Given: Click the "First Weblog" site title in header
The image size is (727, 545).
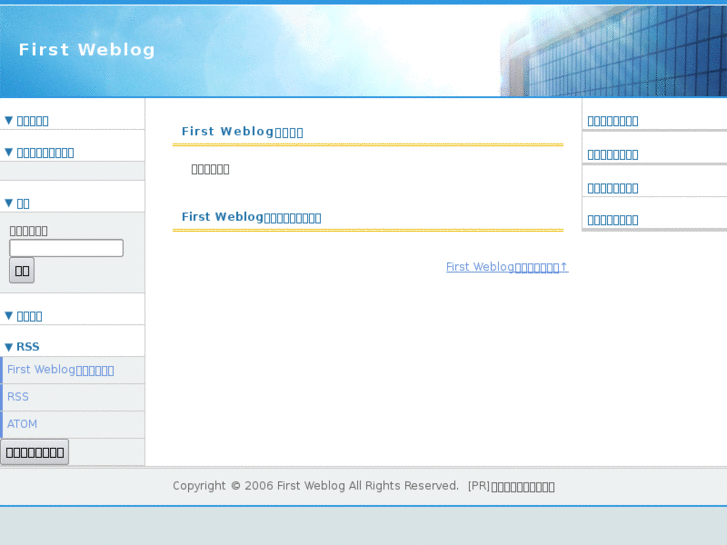Looking at the screenshot, I should [87, 50].
